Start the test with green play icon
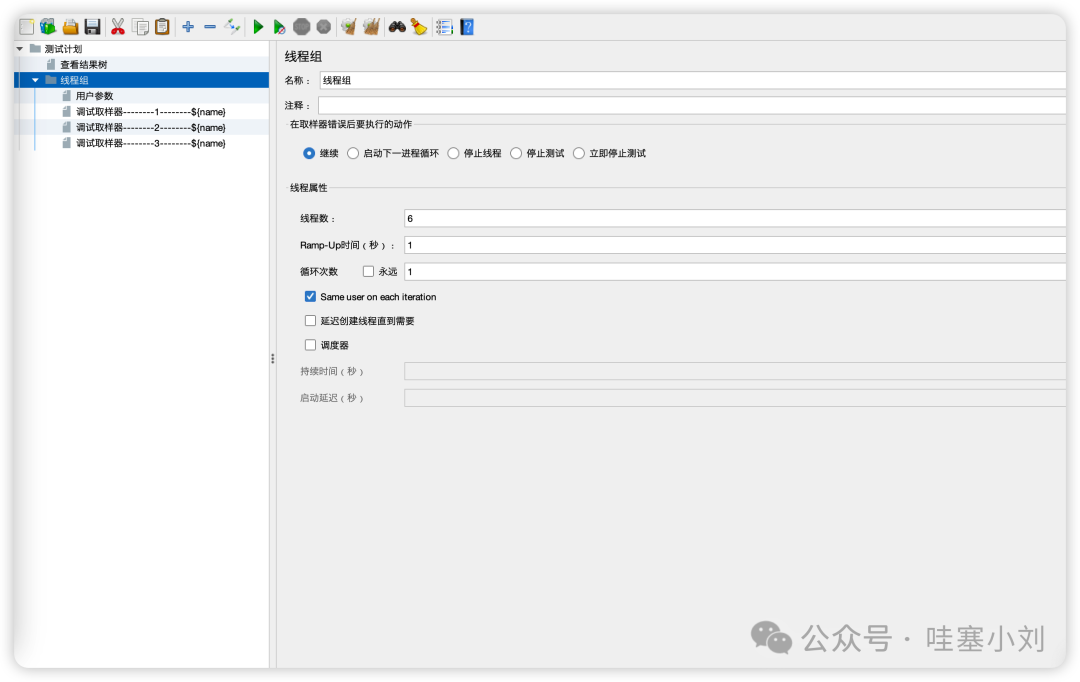This screenshot has width=1080, height=682. [258, 27]
